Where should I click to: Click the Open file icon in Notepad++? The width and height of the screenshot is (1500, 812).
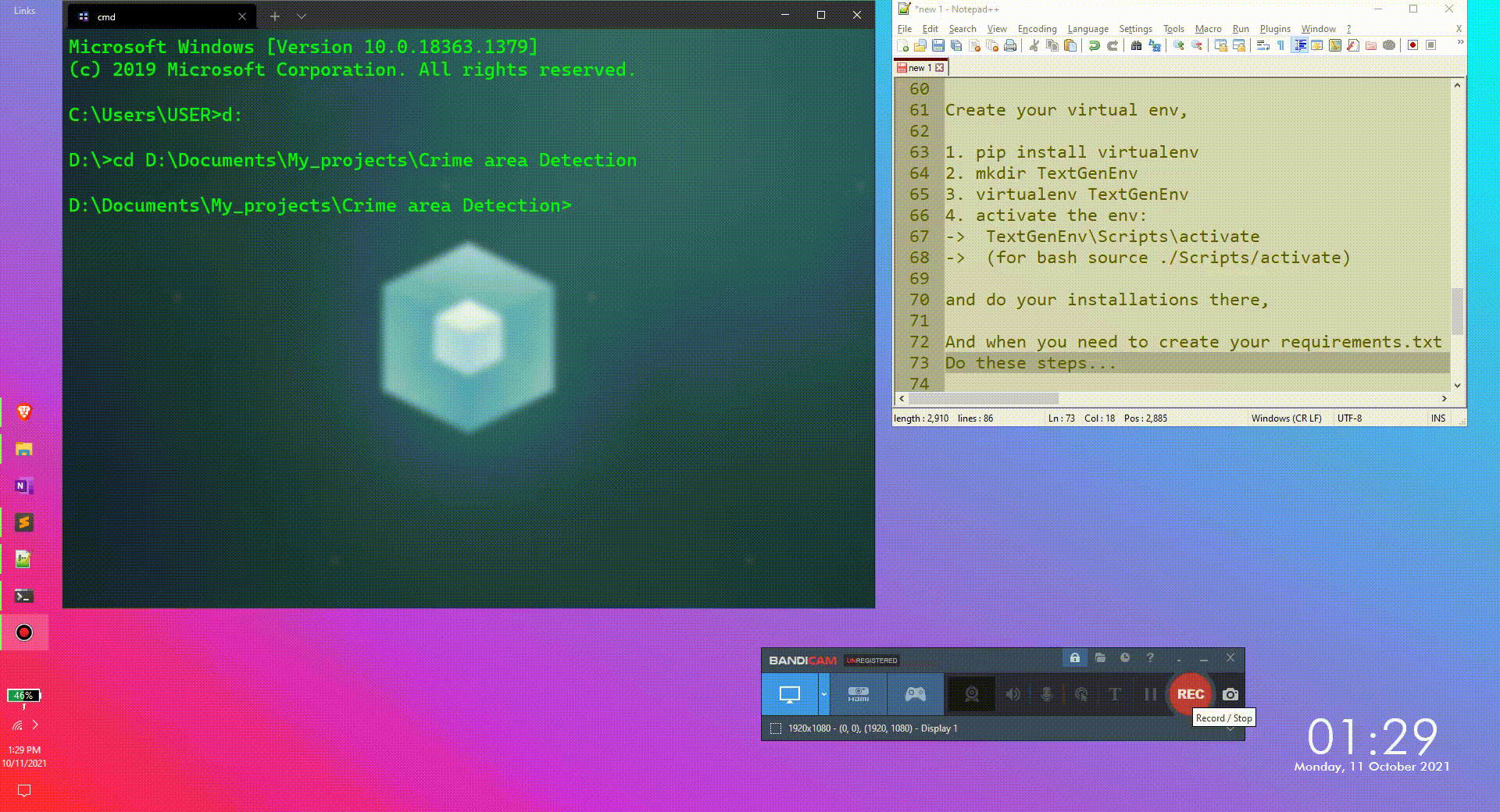(x=921, y=46)
